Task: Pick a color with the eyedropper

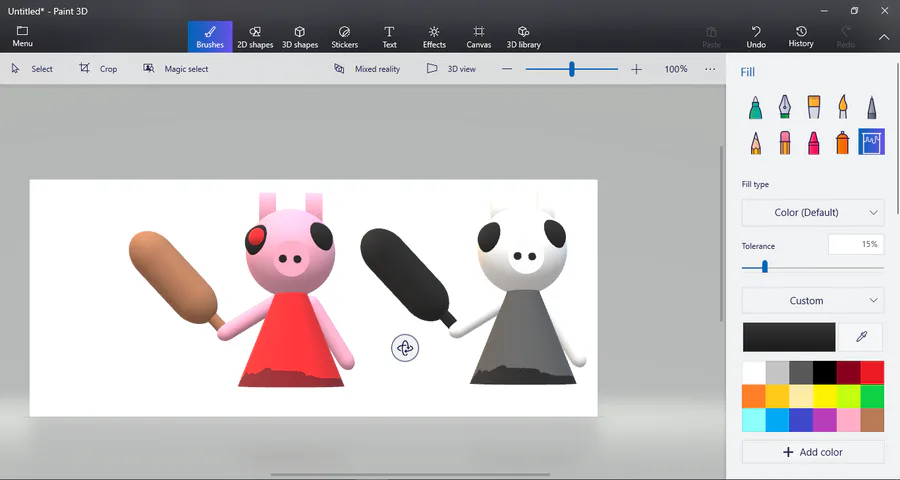Action: 861,337
